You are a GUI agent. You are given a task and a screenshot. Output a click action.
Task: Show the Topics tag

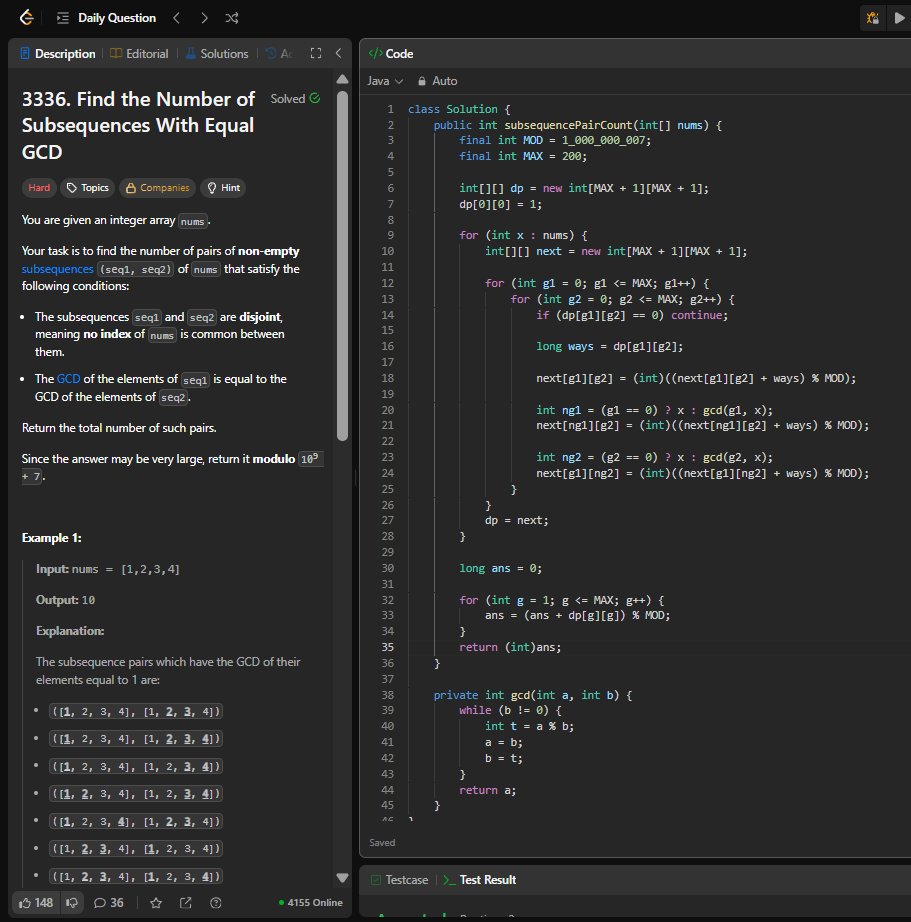coord(88,188)
